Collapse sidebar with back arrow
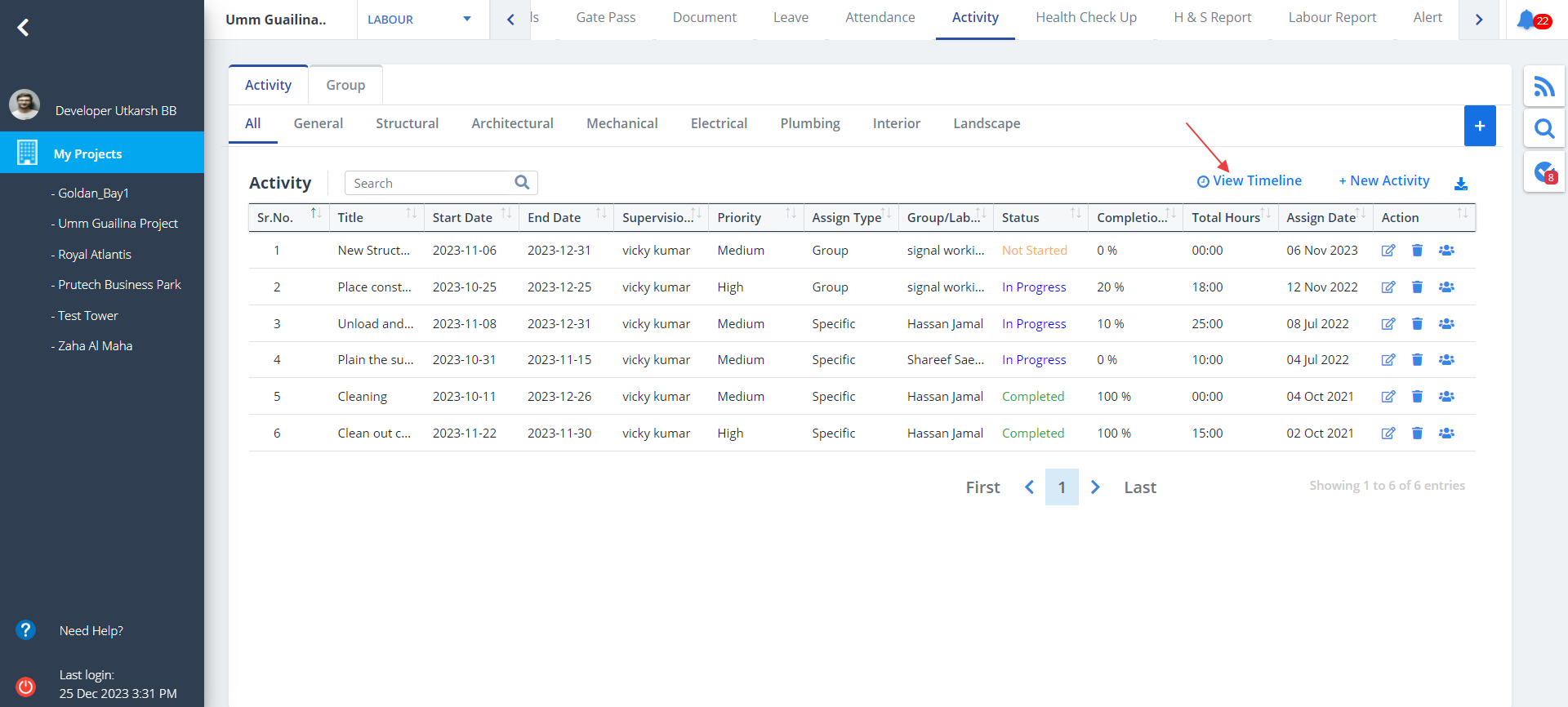This screenshot has width=1568, height=707. [24, 28]
